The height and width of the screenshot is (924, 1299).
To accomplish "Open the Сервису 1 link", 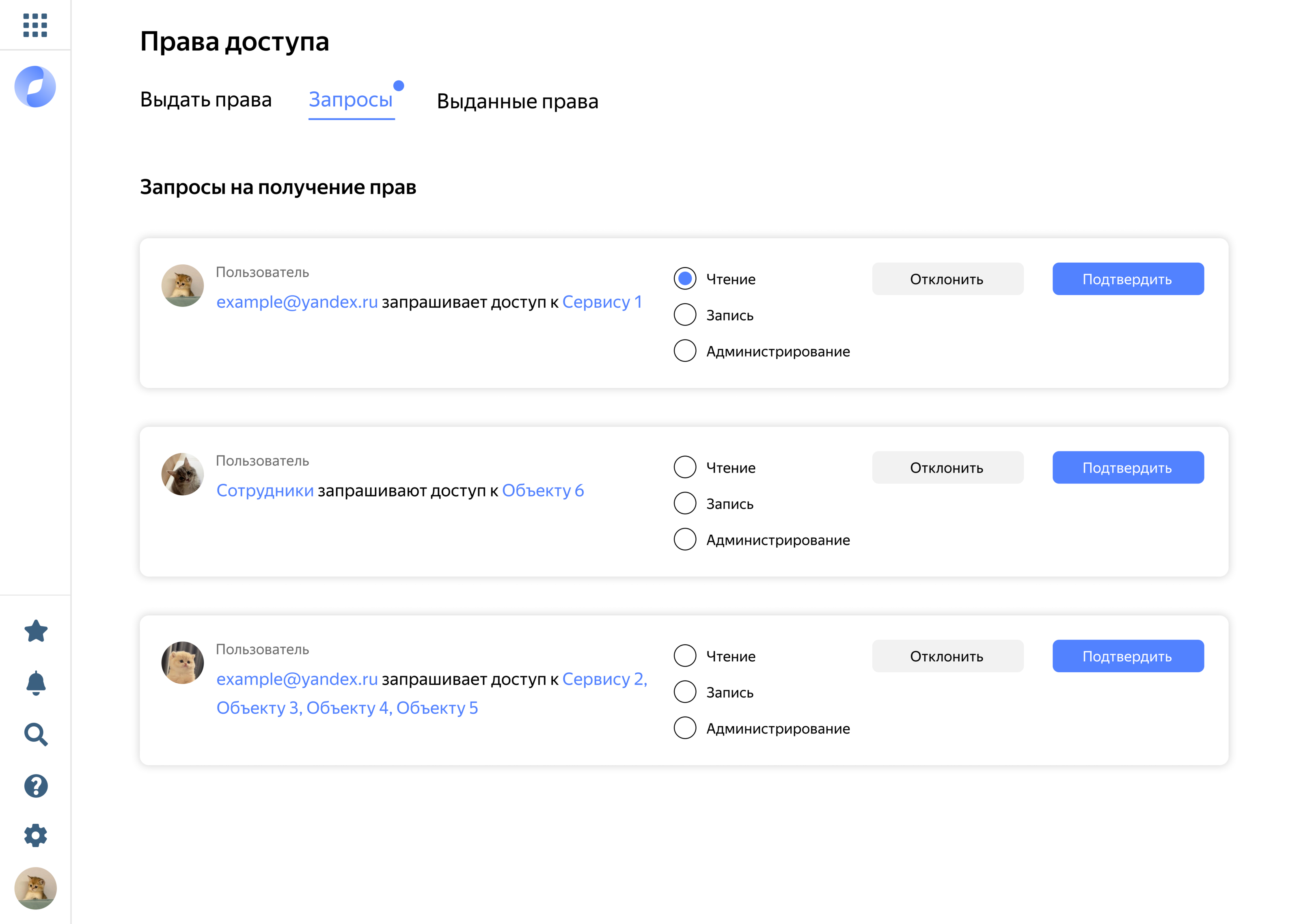I will pyautogui.click(x=602, y=302).
